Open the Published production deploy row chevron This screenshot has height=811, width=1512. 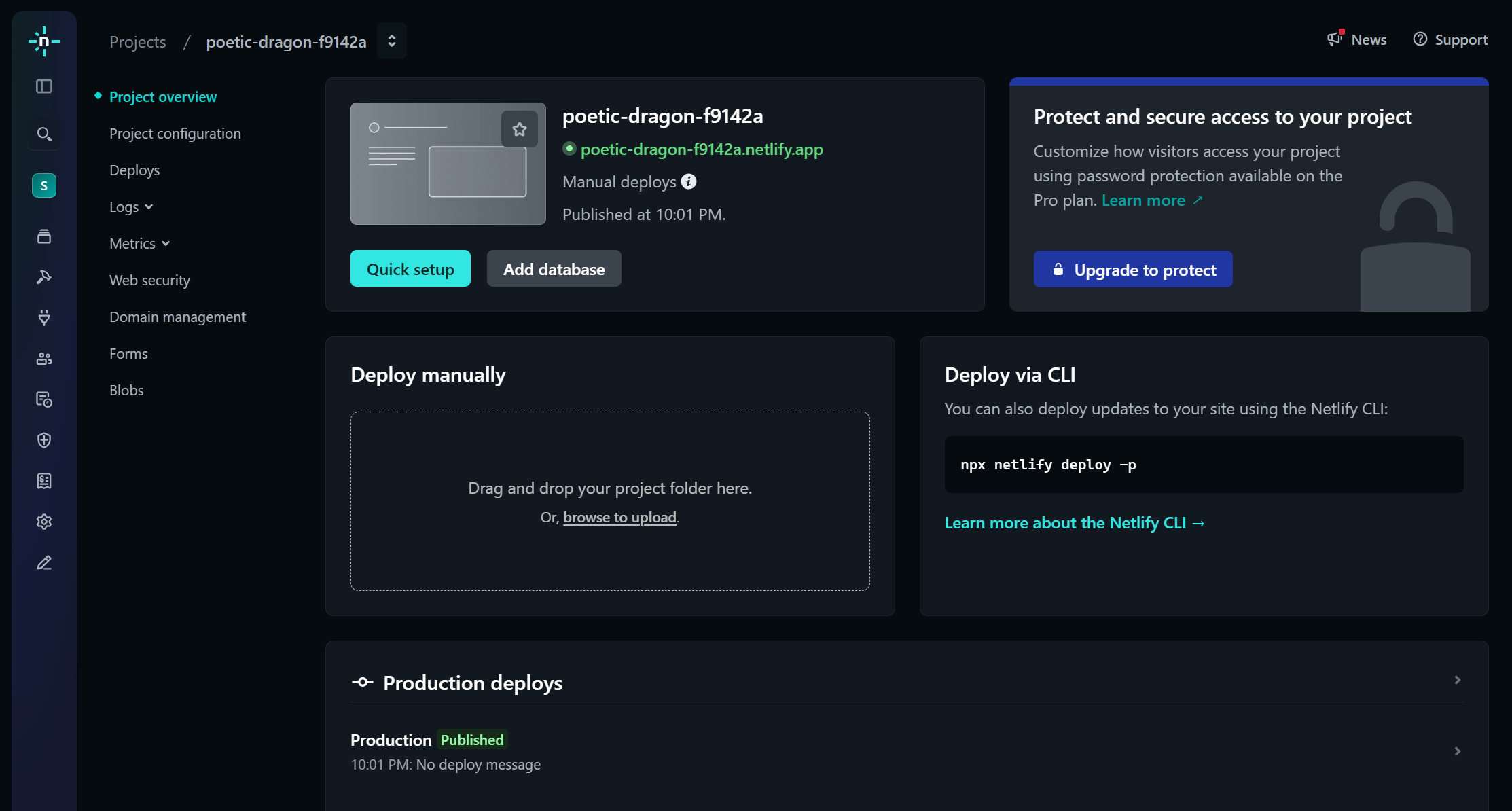(1457, 751)
